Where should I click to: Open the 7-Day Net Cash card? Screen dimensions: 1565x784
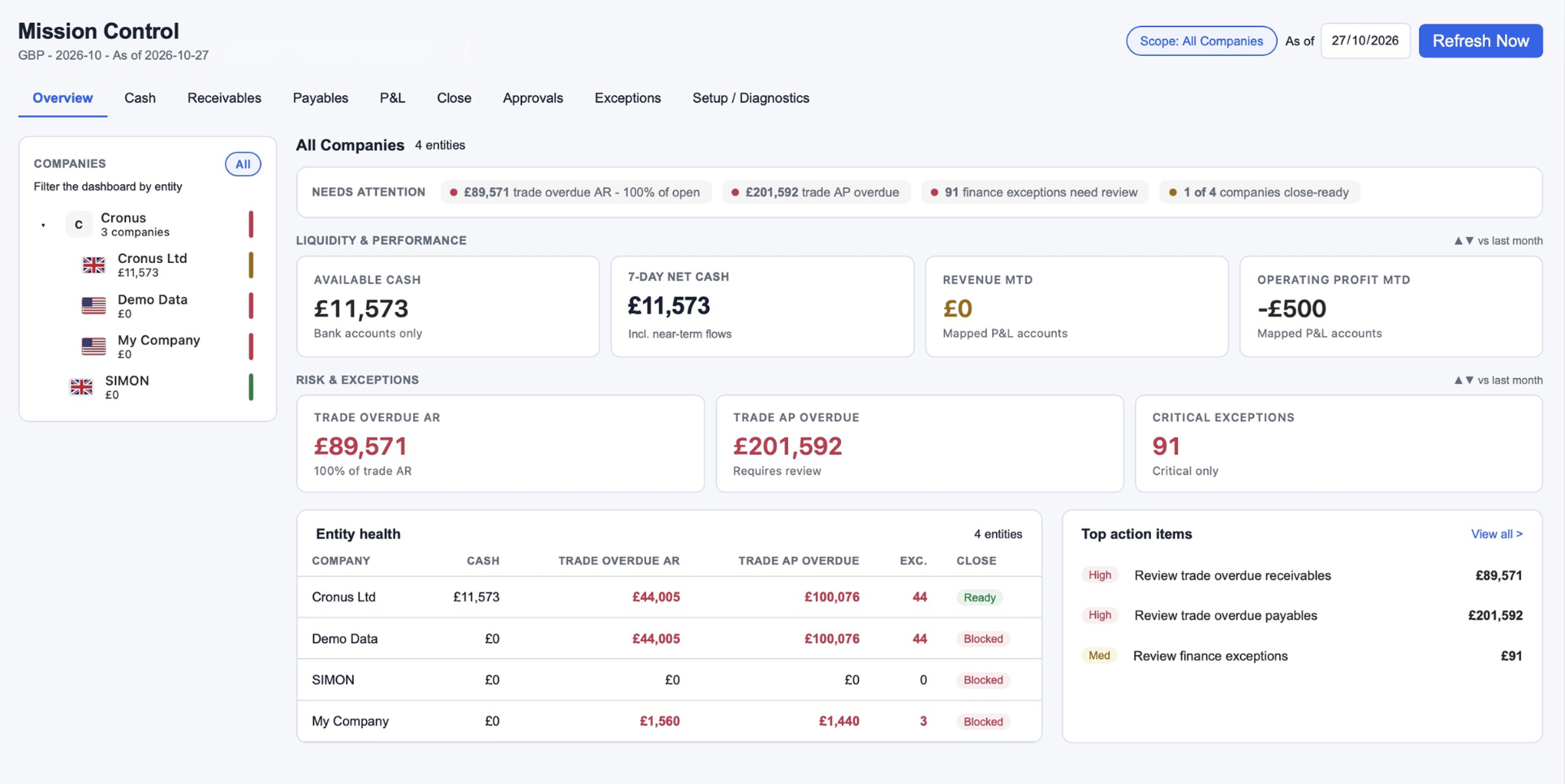pyautogui.click(x=762, y=307)
